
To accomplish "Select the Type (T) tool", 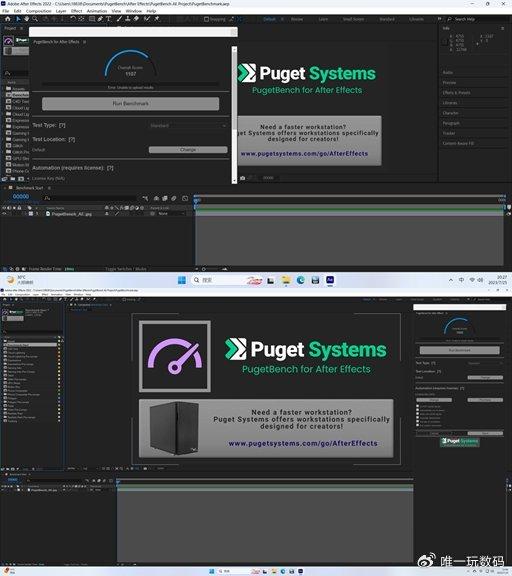I will 108,19.
